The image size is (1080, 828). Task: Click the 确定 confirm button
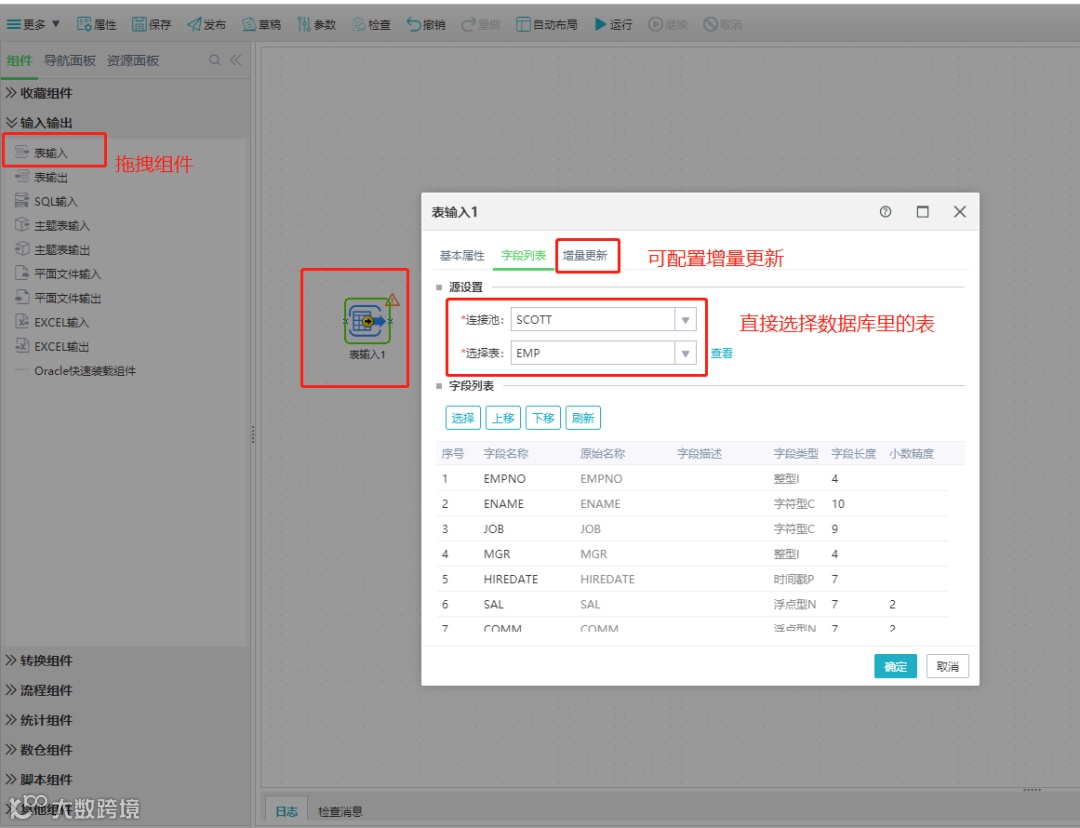pos(895,666)
